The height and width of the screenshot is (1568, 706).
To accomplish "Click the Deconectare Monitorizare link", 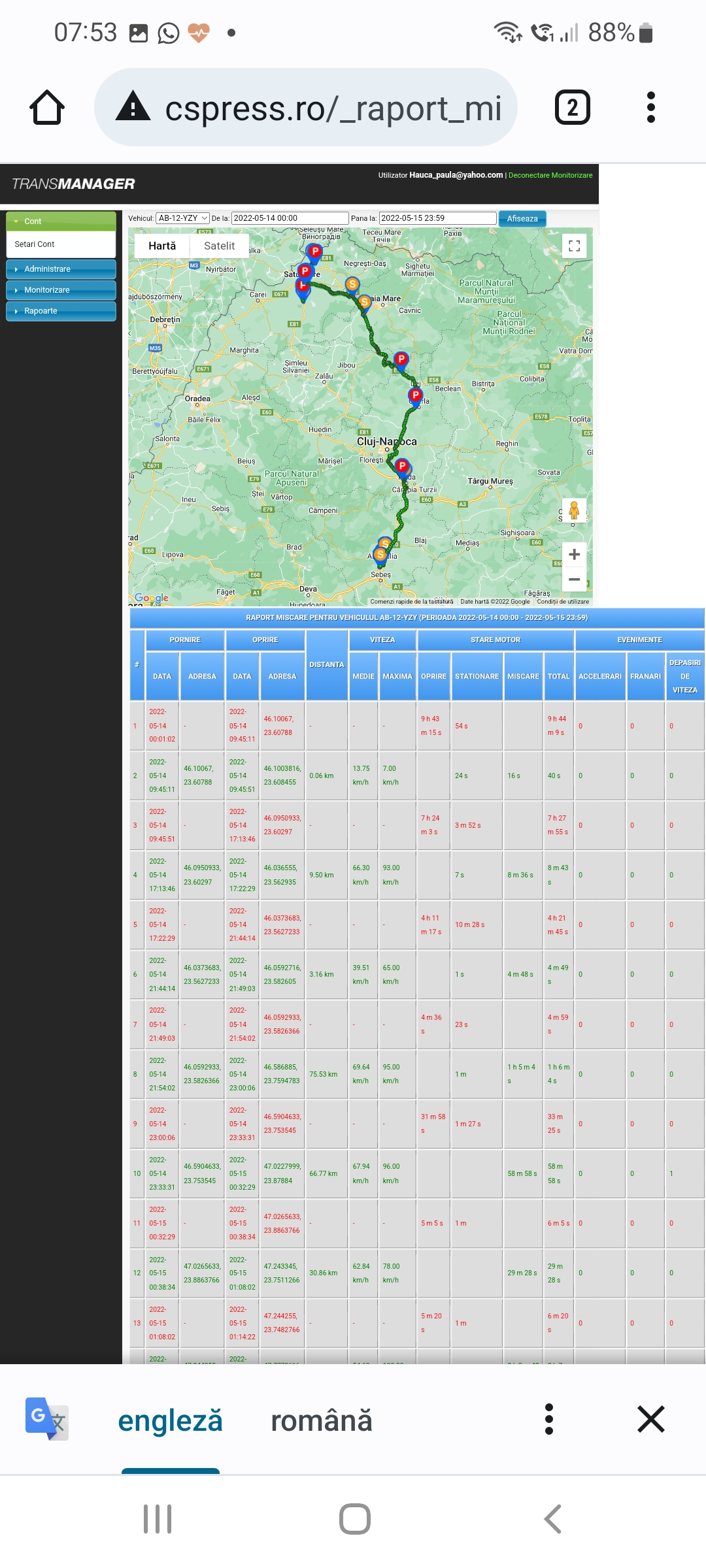I will [x=550, y=175].
